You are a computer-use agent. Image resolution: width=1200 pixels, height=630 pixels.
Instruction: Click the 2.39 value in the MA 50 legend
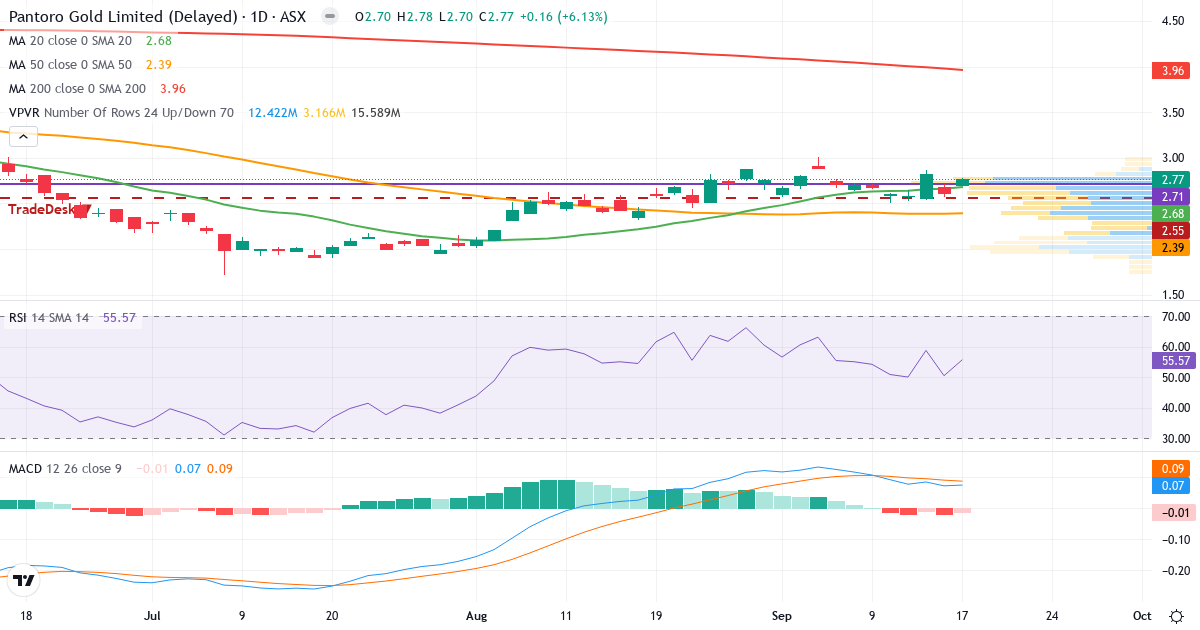pos(159,65)
